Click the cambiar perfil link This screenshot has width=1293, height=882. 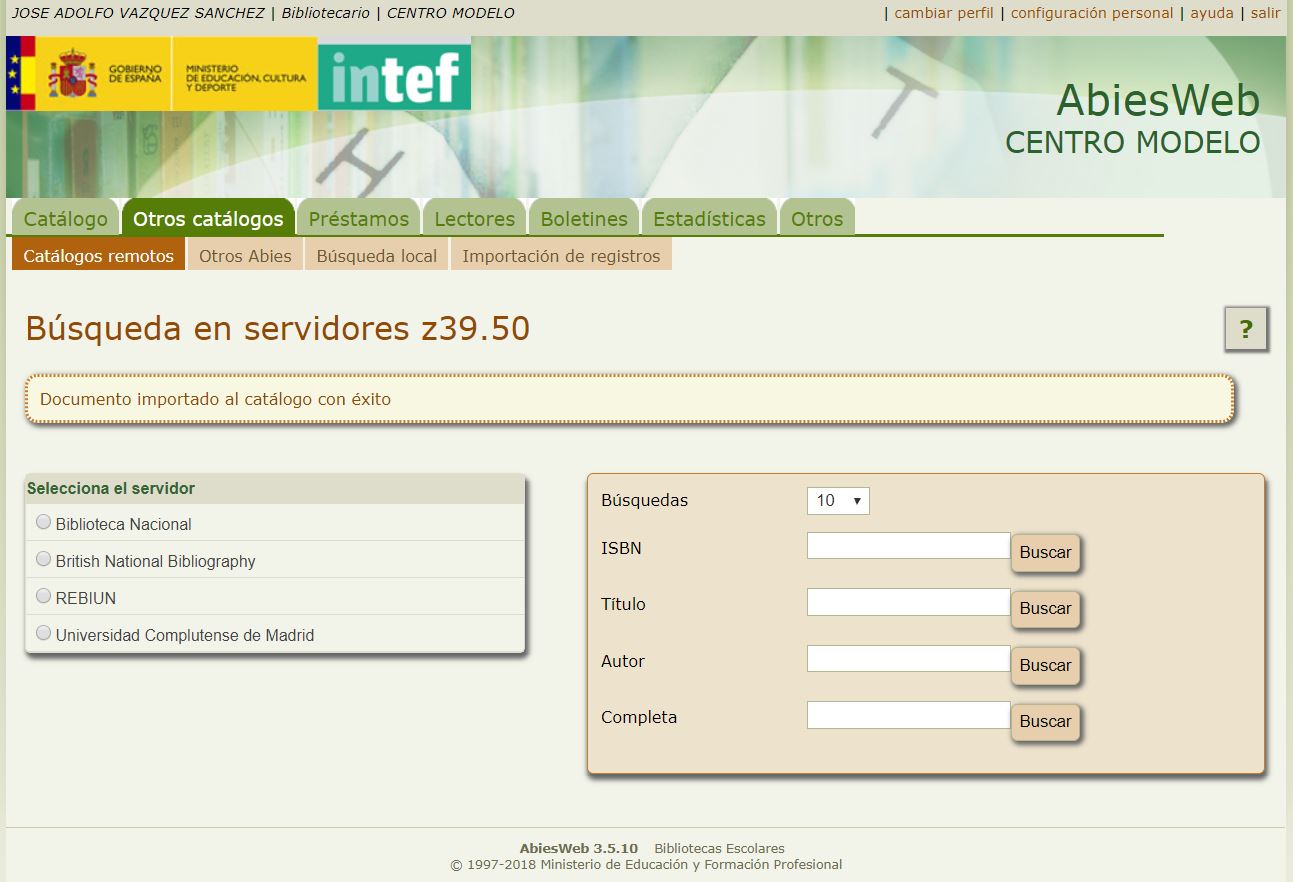click(944, 13)
